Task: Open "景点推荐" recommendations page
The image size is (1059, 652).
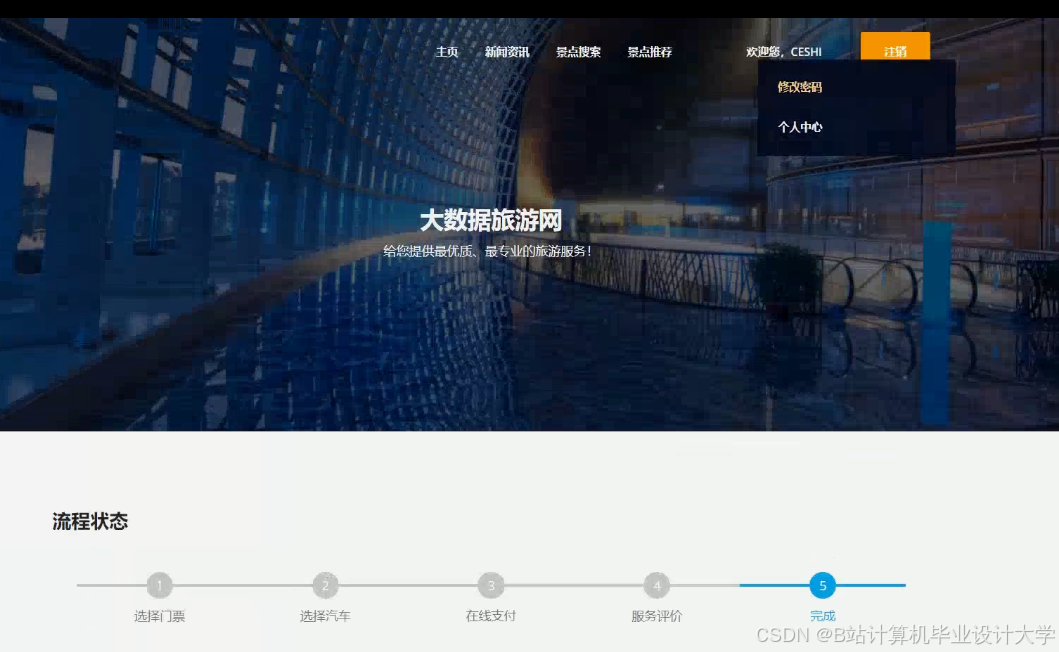Action: pos(651,51)
